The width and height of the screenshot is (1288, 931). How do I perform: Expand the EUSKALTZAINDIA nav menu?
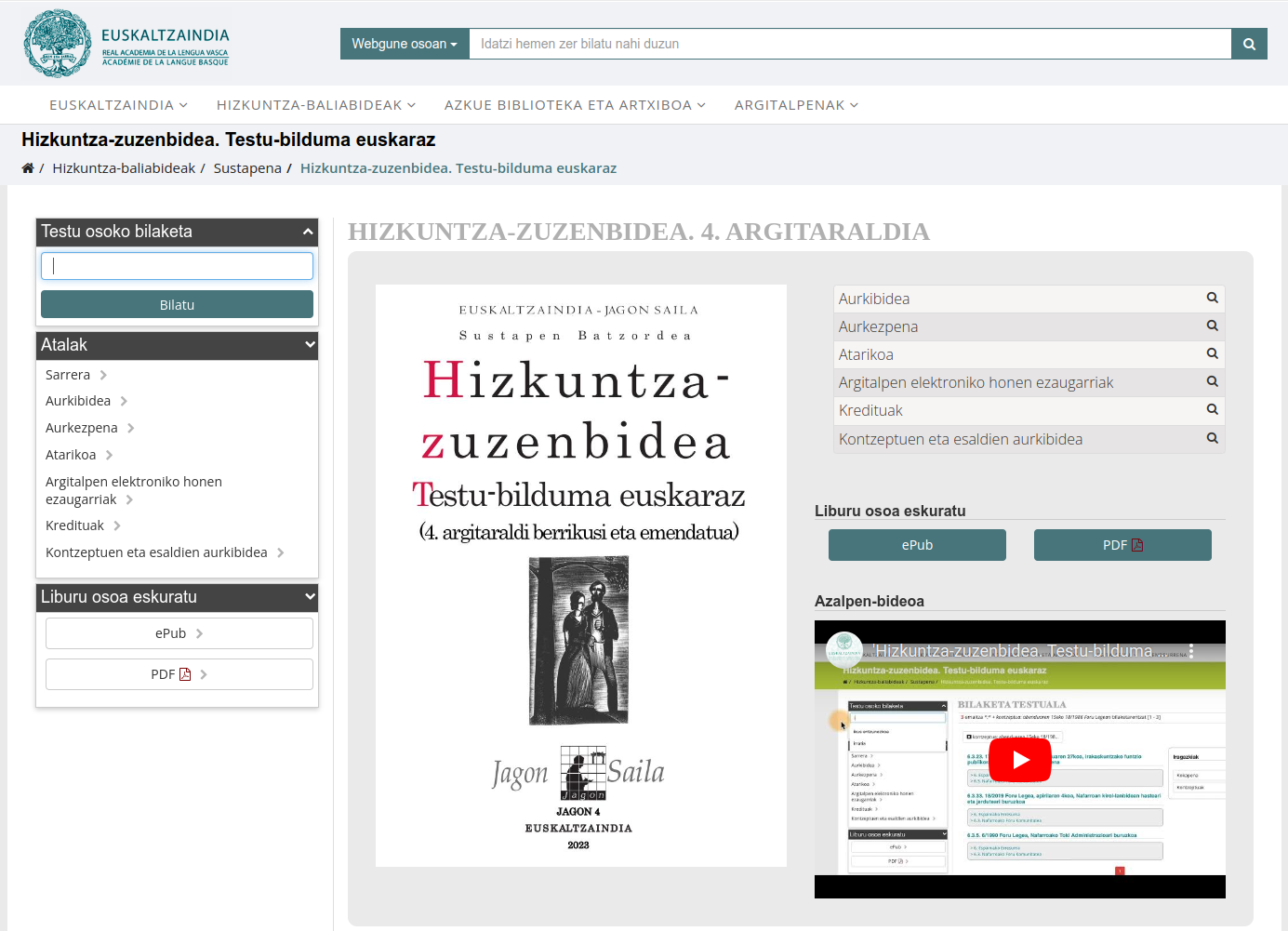pos(119,105)
